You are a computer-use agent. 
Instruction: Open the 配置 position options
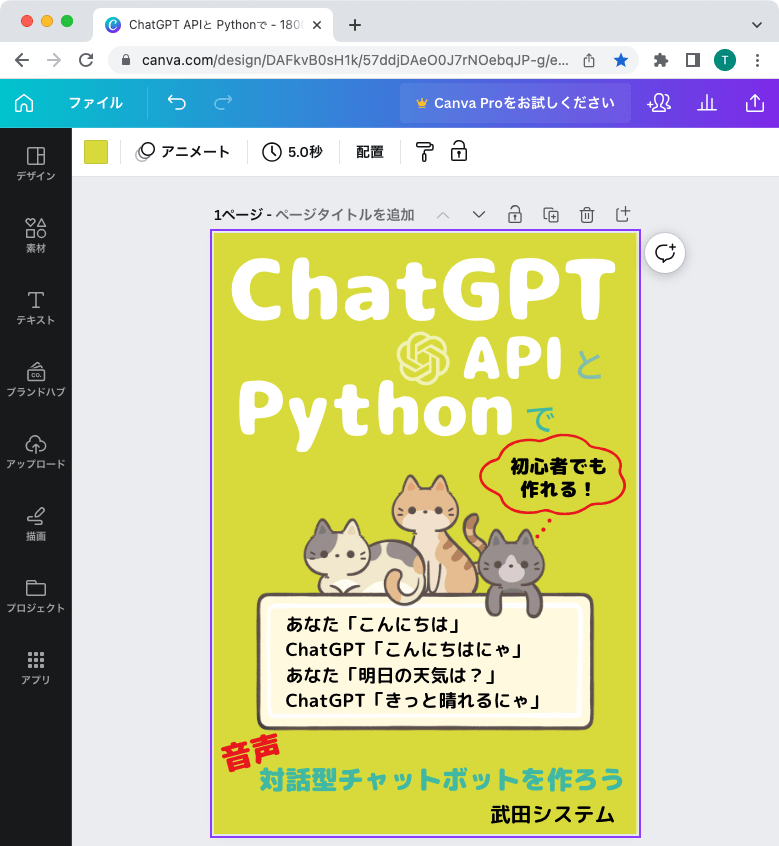(370, 152)
